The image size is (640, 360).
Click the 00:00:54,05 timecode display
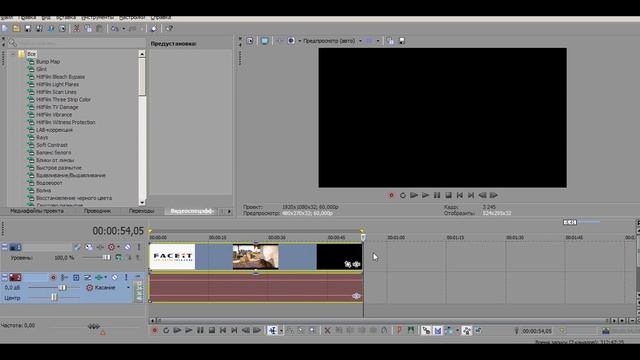118,231
